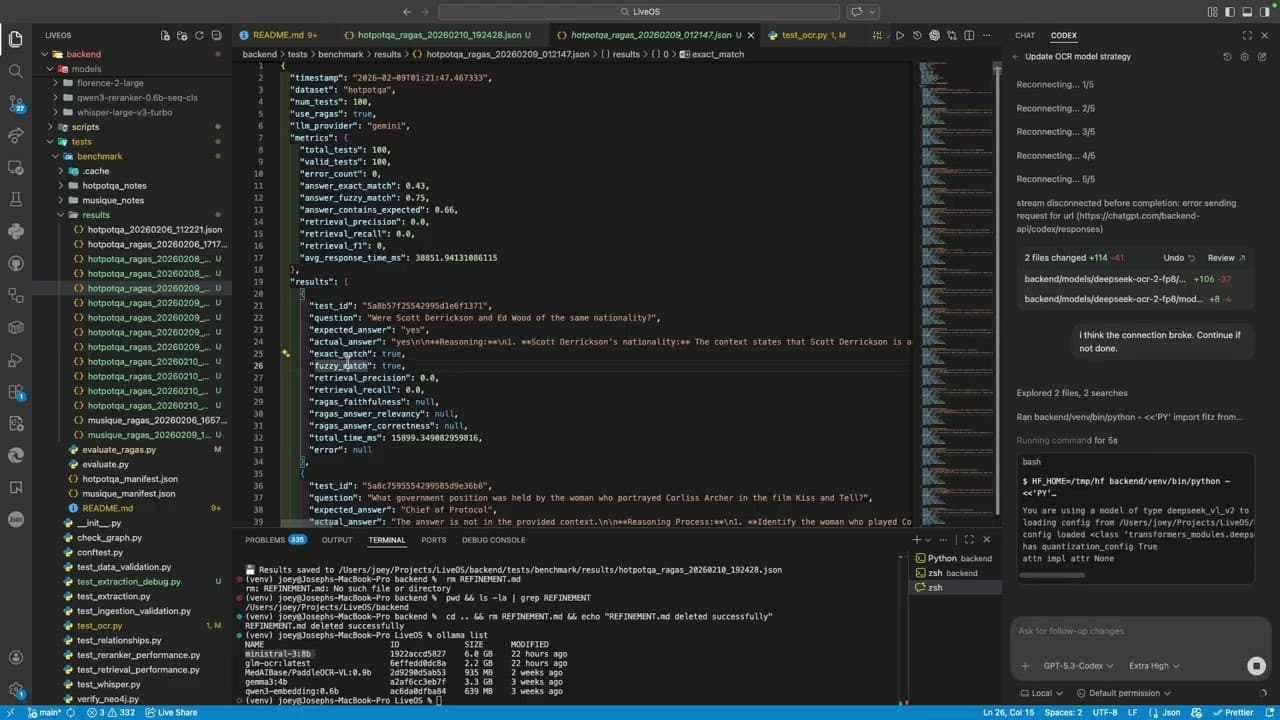Image resolution: width=1280 pixels, height=720 pixels.
Task: Open the Search view in the activity bar
Action: pyautogui.click(x=15, y=71)
